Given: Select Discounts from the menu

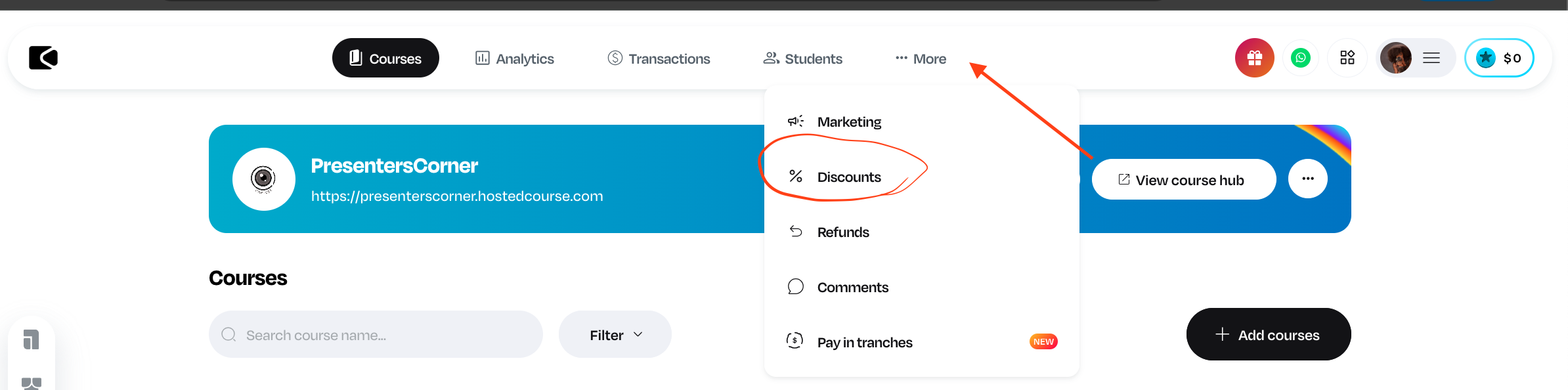Looking at the screenshot, I should click(848, 177).
